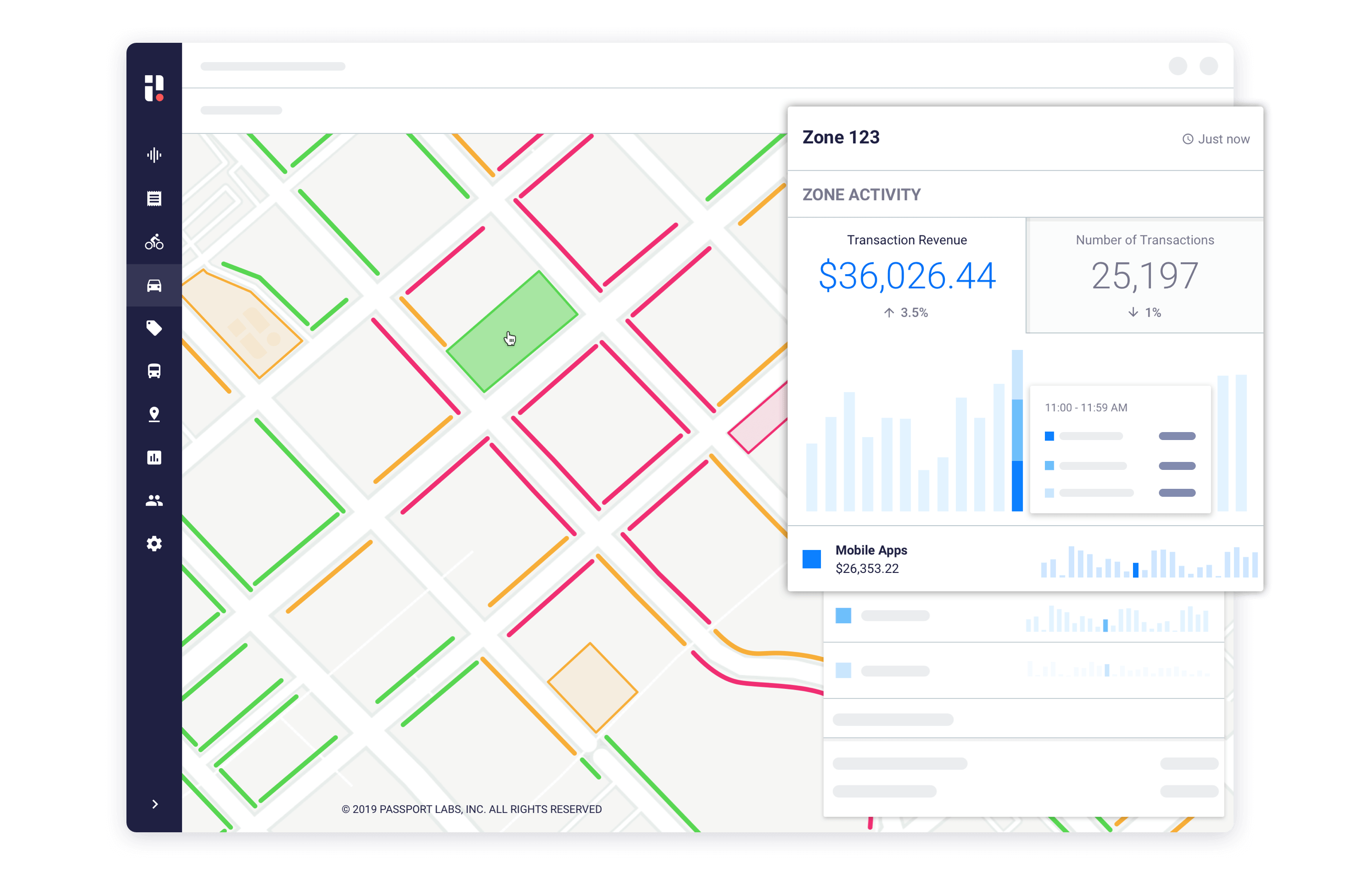Select the parking/car icon in the sidebar
This screenshot has height=896, width=1364.
[154, 285]
